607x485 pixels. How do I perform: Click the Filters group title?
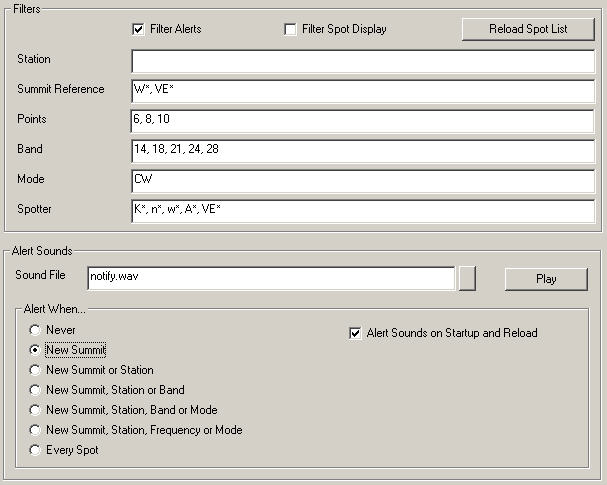click(26, 9)
